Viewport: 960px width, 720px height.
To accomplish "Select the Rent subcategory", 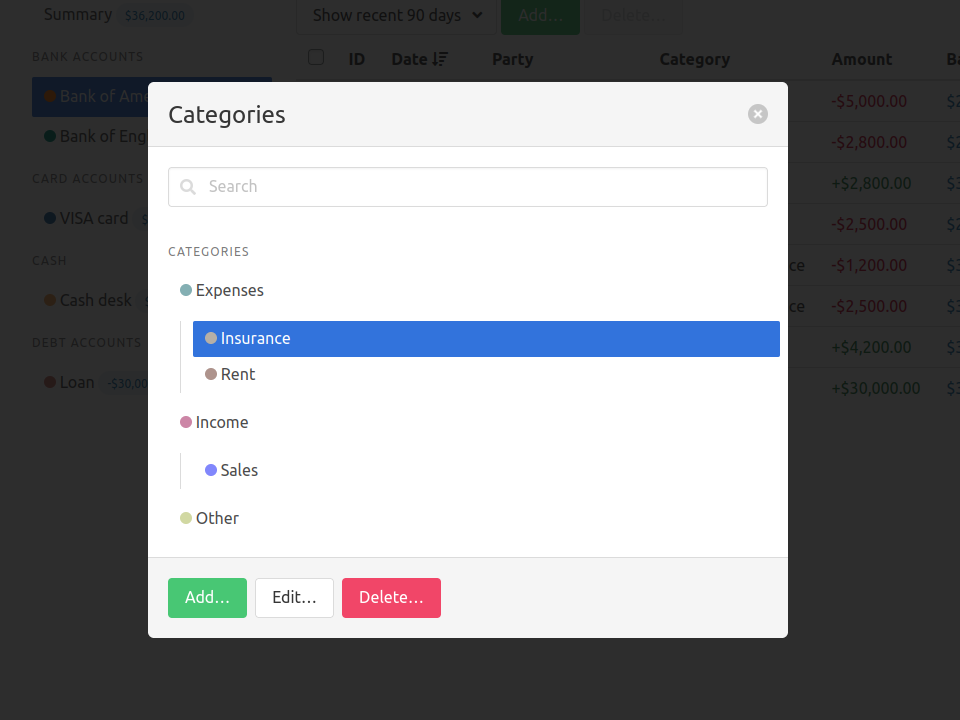I will click(238, 375).
